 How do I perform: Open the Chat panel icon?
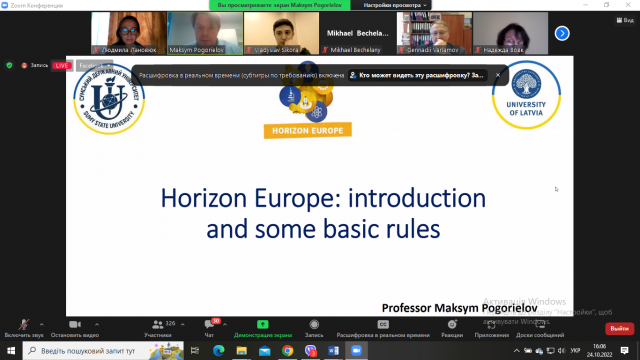click(x=209, y=324)
